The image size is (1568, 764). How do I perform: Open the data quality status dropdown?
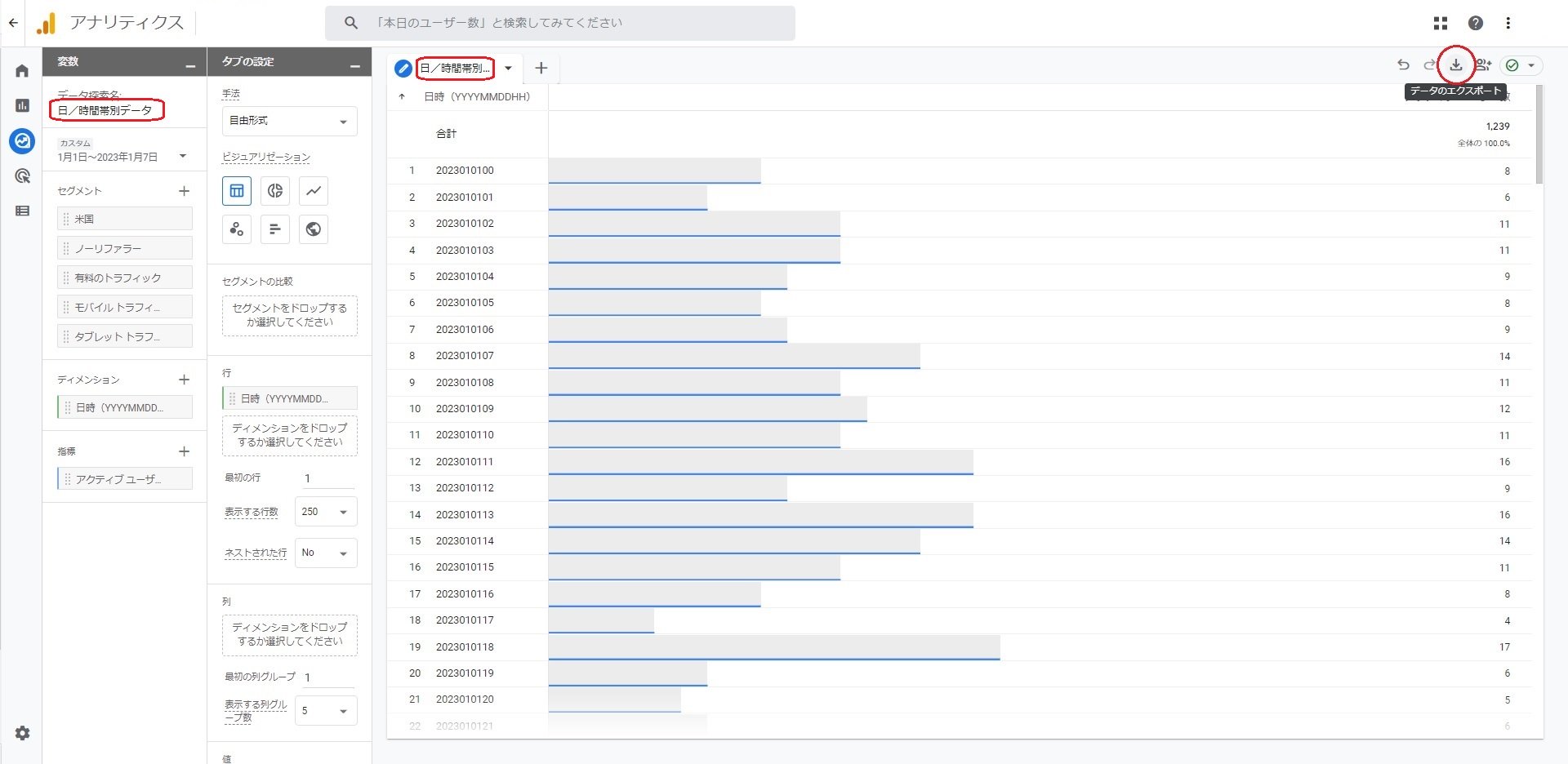[x=1521, y=65]
